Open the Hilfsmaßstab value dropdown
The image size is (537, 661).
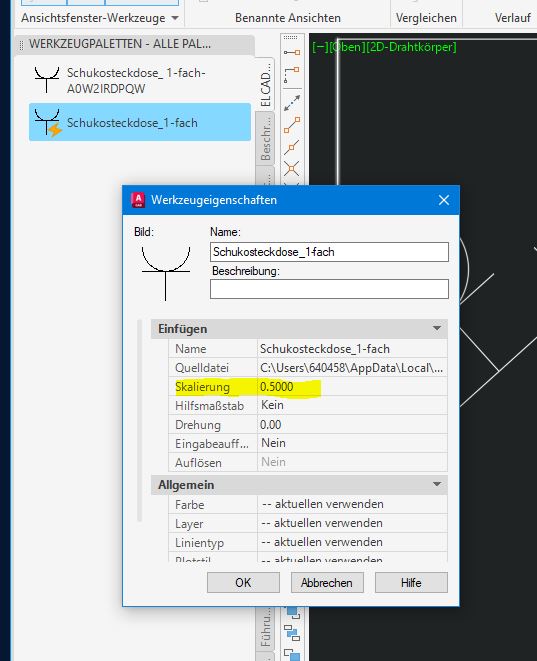coord(352,405)
